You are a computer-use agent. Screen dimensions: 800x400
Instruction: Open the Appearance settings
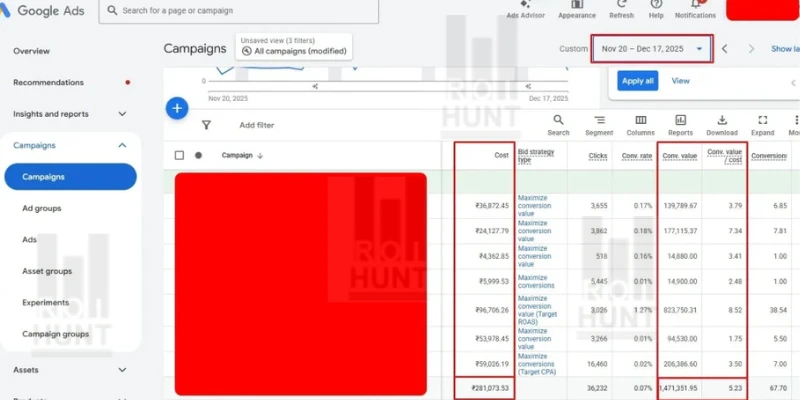pyautogui.click(x=577, y=9)
